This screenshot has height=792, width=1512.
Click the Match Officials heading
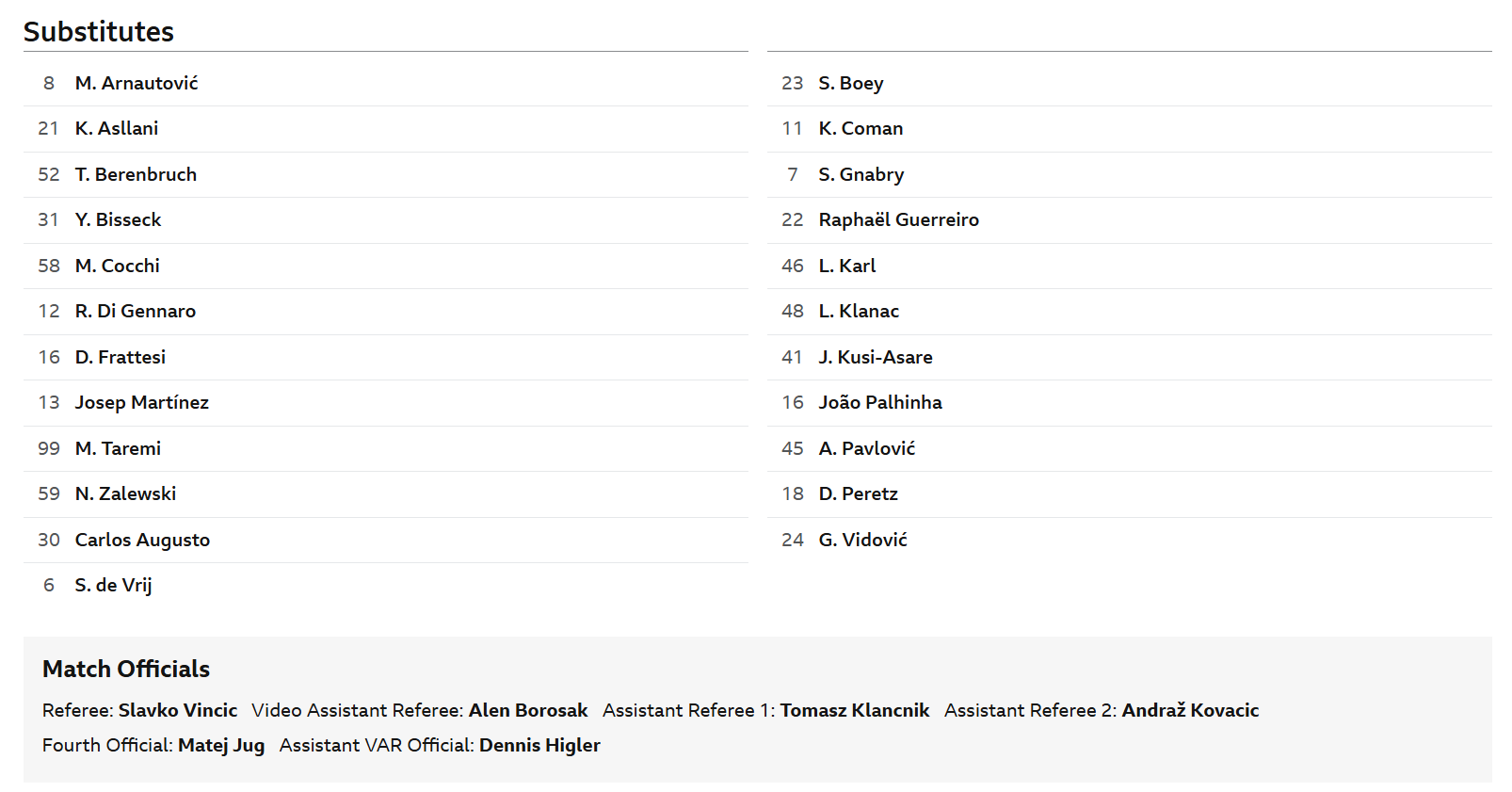126,669
